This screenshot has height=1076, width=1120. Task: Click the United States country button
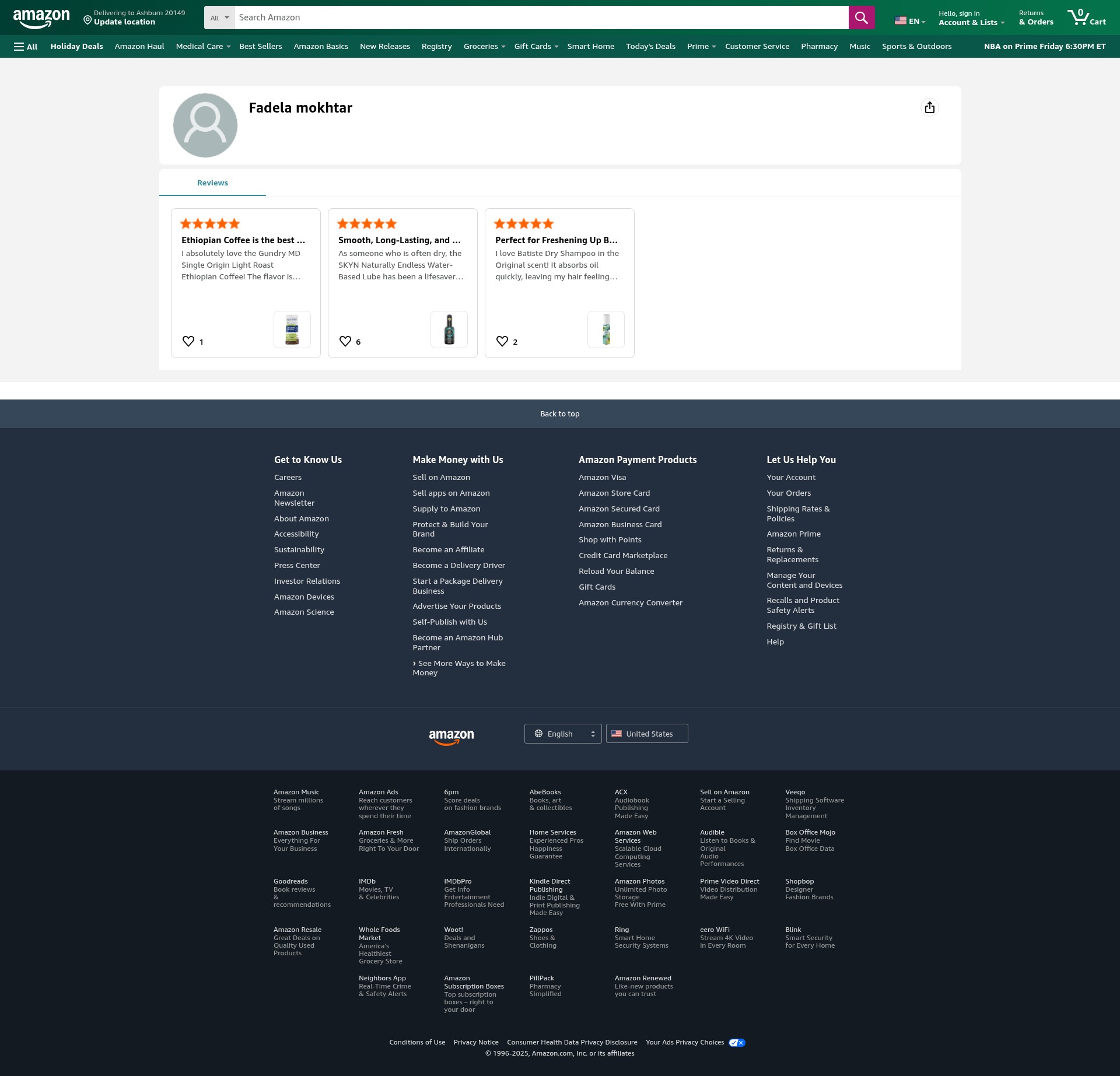pos(647,734)
